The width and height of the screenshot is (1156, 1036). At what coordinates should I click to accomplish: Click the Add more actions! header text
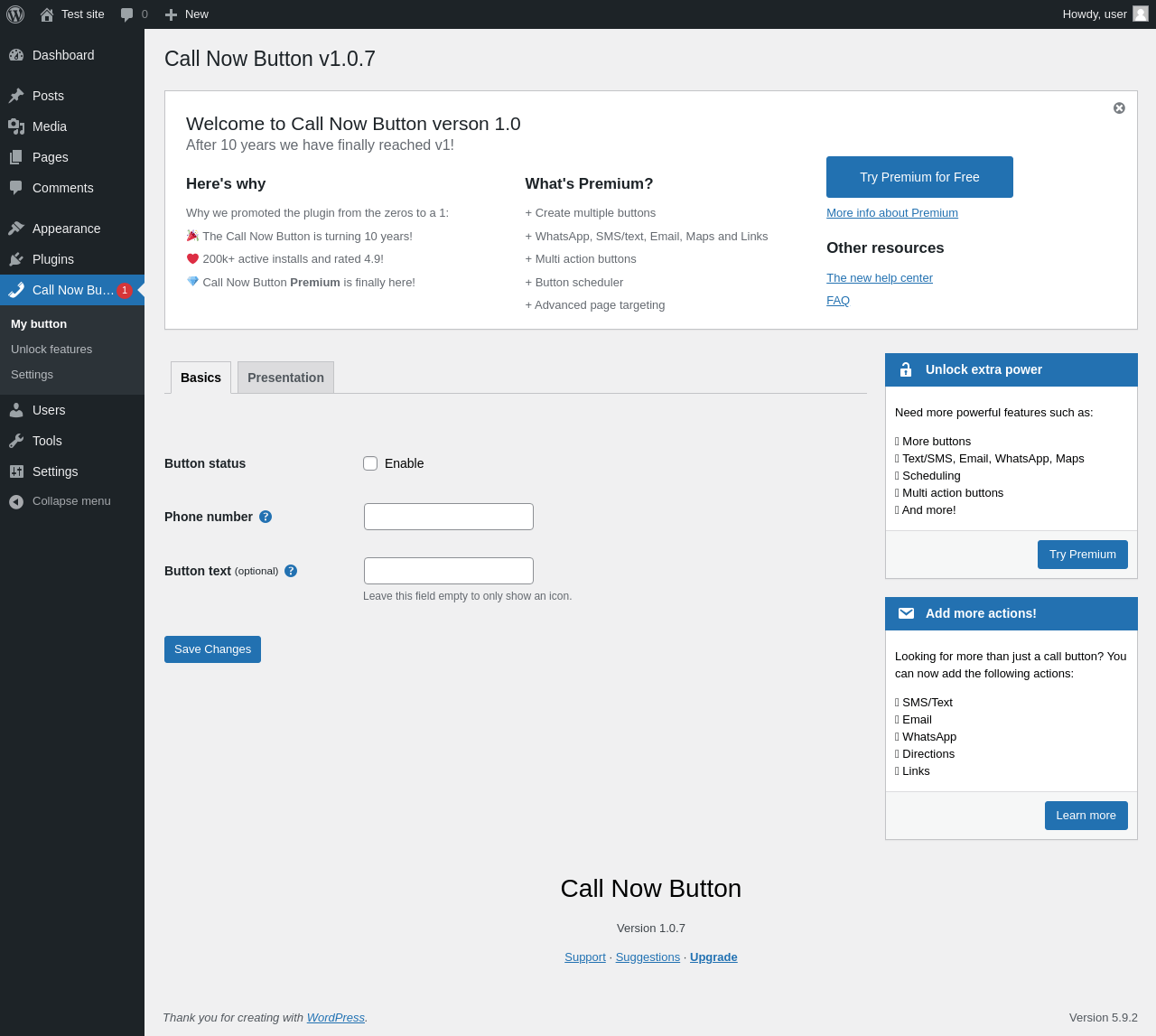(x=981, y=613)
